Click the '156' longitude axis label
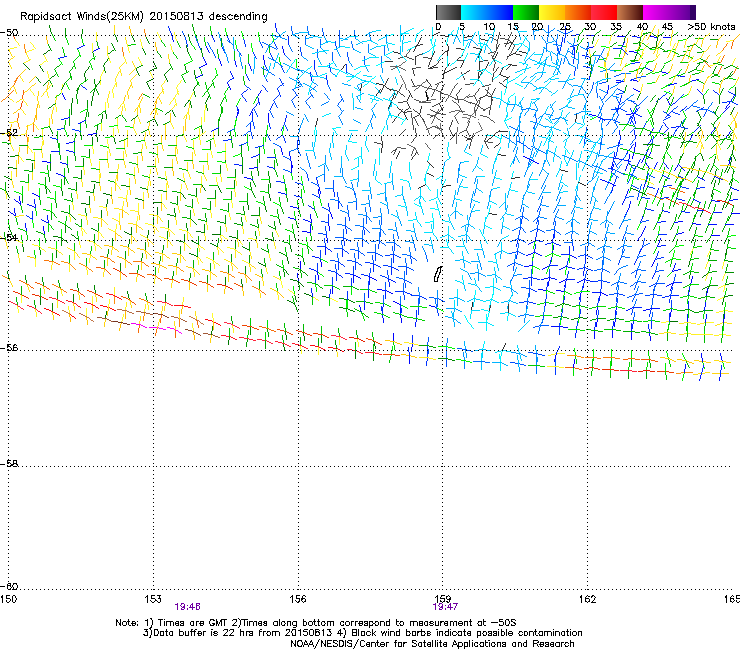740x650 pixels. click(x=298, y=599)
